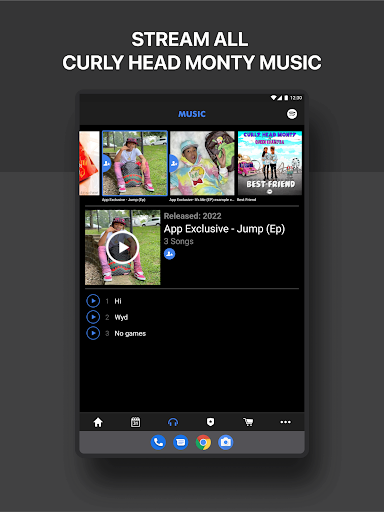Launch the Messages app from the dock
Screen dimensions: 384x512
[181, 442]
